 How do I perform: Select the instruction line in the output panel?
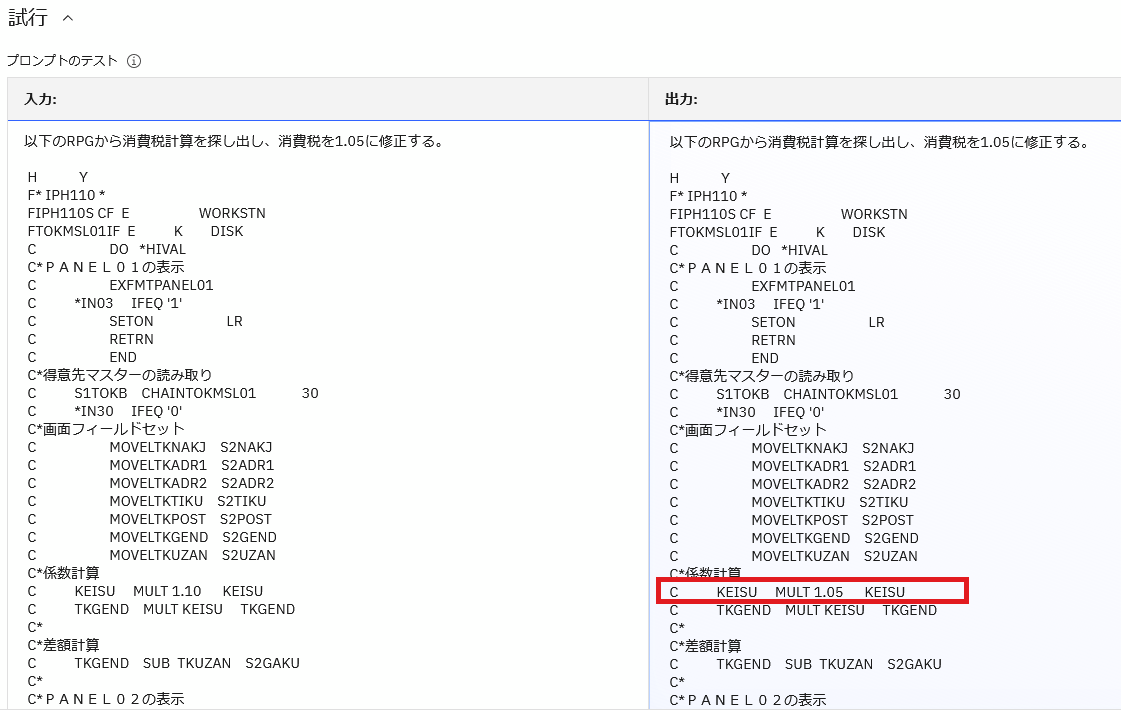pyautogui.click(x=880, y=142)
